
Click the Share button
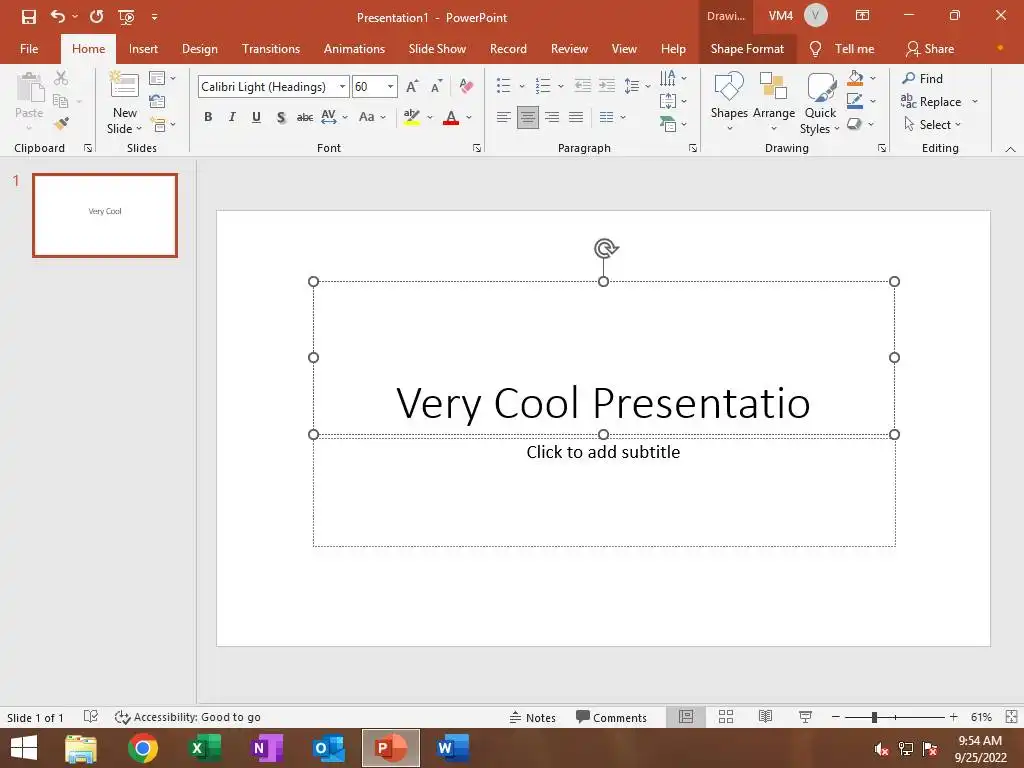click(929, 48)
